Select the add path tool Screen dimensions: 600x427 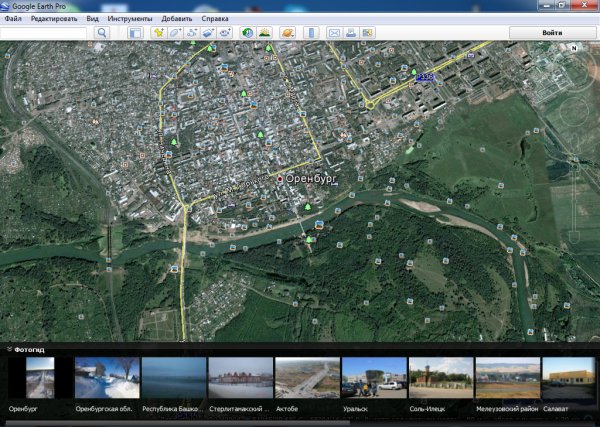pos(192,33)
